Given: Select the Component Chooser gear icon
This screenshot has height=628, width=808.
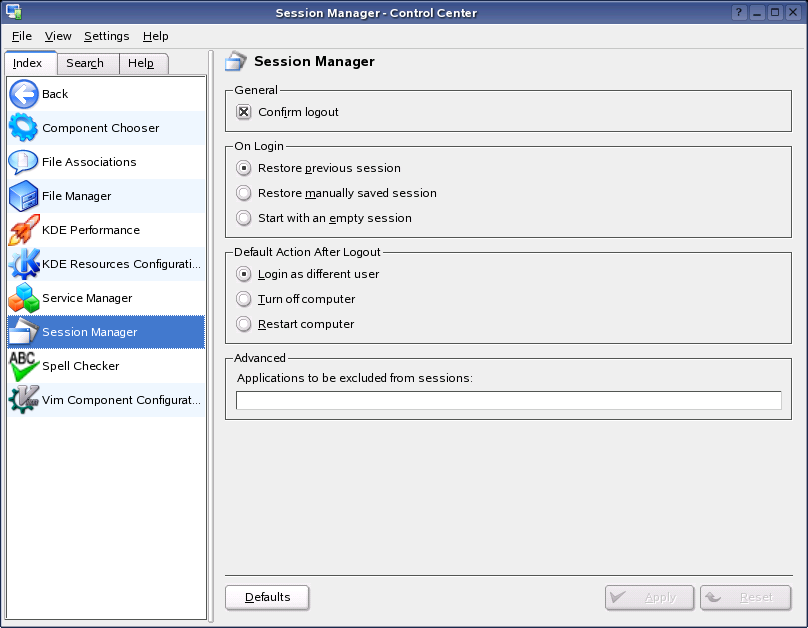Looking at the screenshot, I should click(24, 128).
